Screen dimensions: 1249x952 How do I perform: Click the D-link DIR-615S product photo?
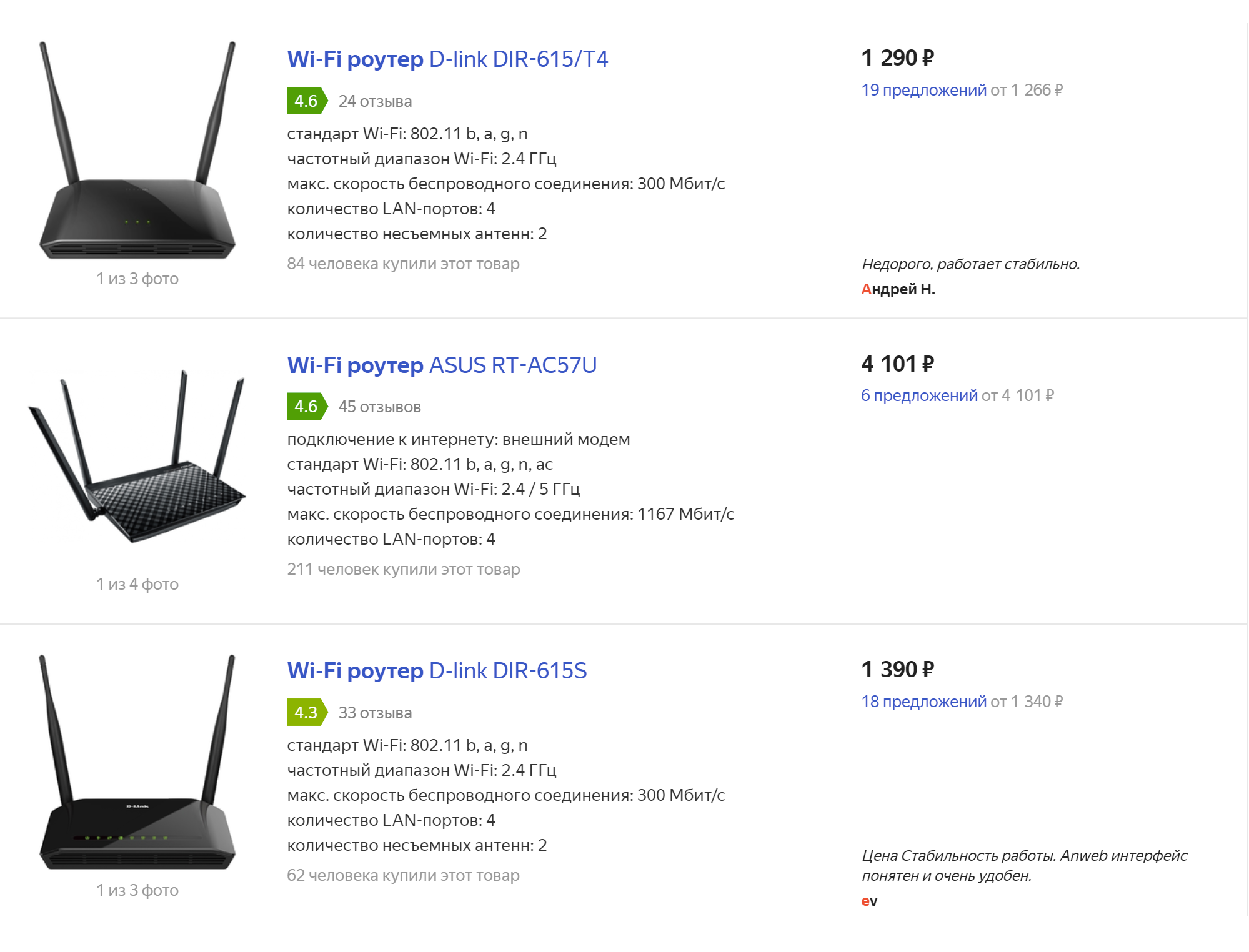[x=137, y=763]
